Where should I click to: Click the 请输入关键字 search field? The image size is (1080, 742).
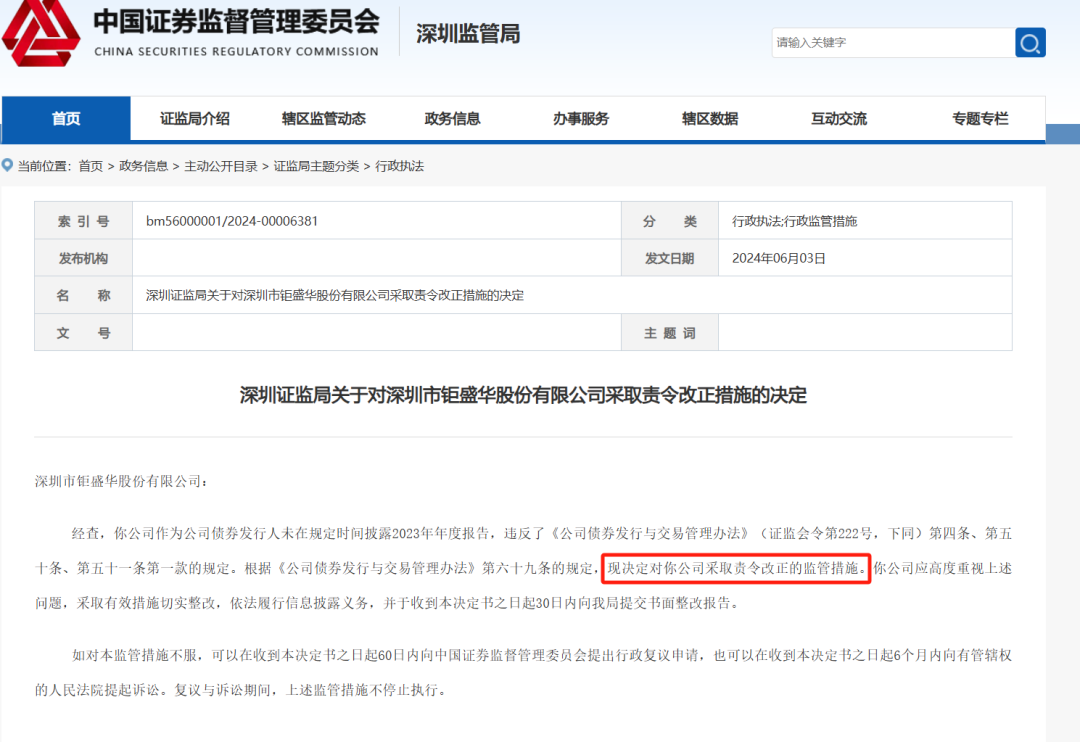(x=893, y=43)
